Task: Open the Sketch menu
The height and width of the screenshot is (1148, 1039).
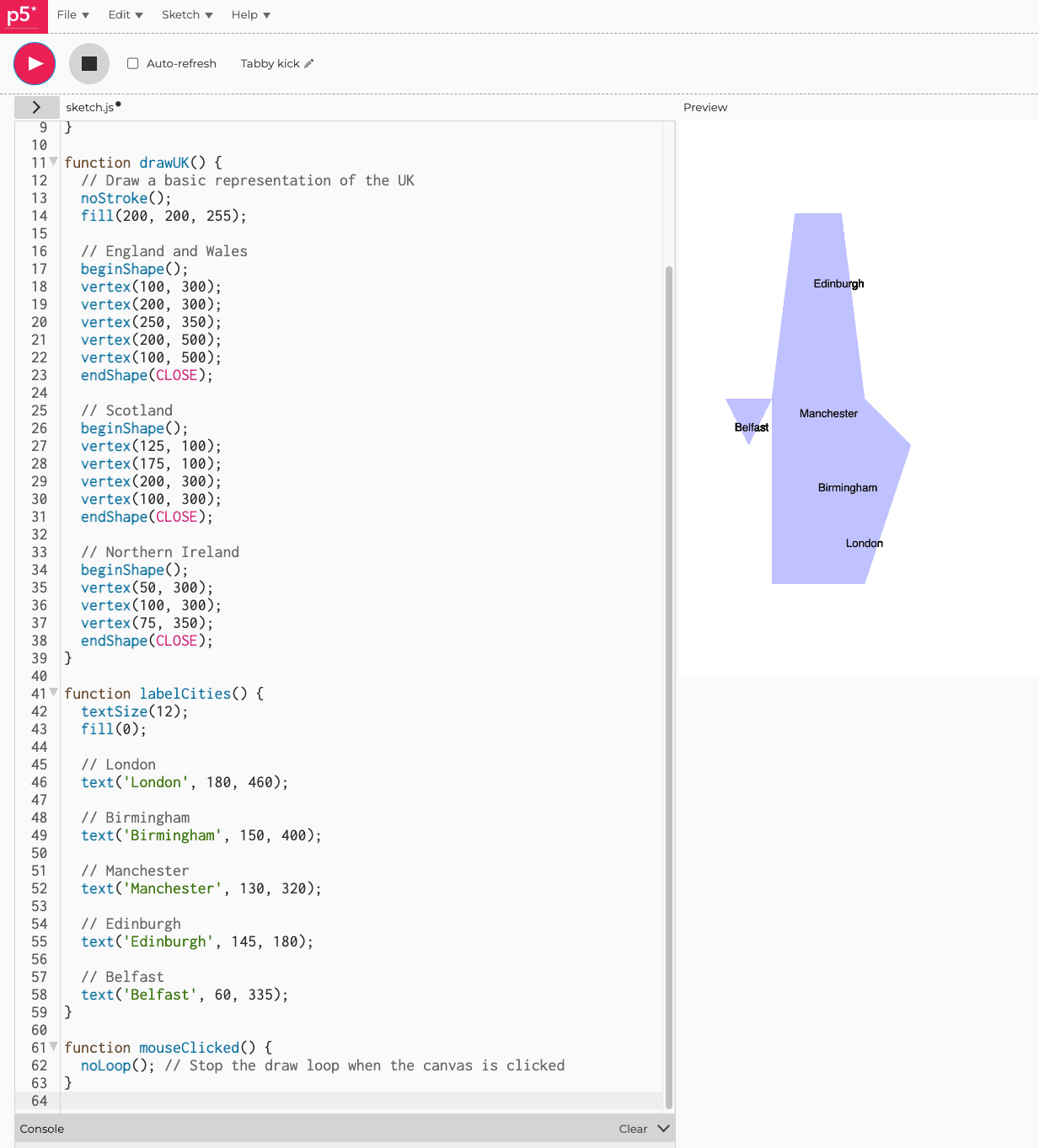Action: click(187, 14)
